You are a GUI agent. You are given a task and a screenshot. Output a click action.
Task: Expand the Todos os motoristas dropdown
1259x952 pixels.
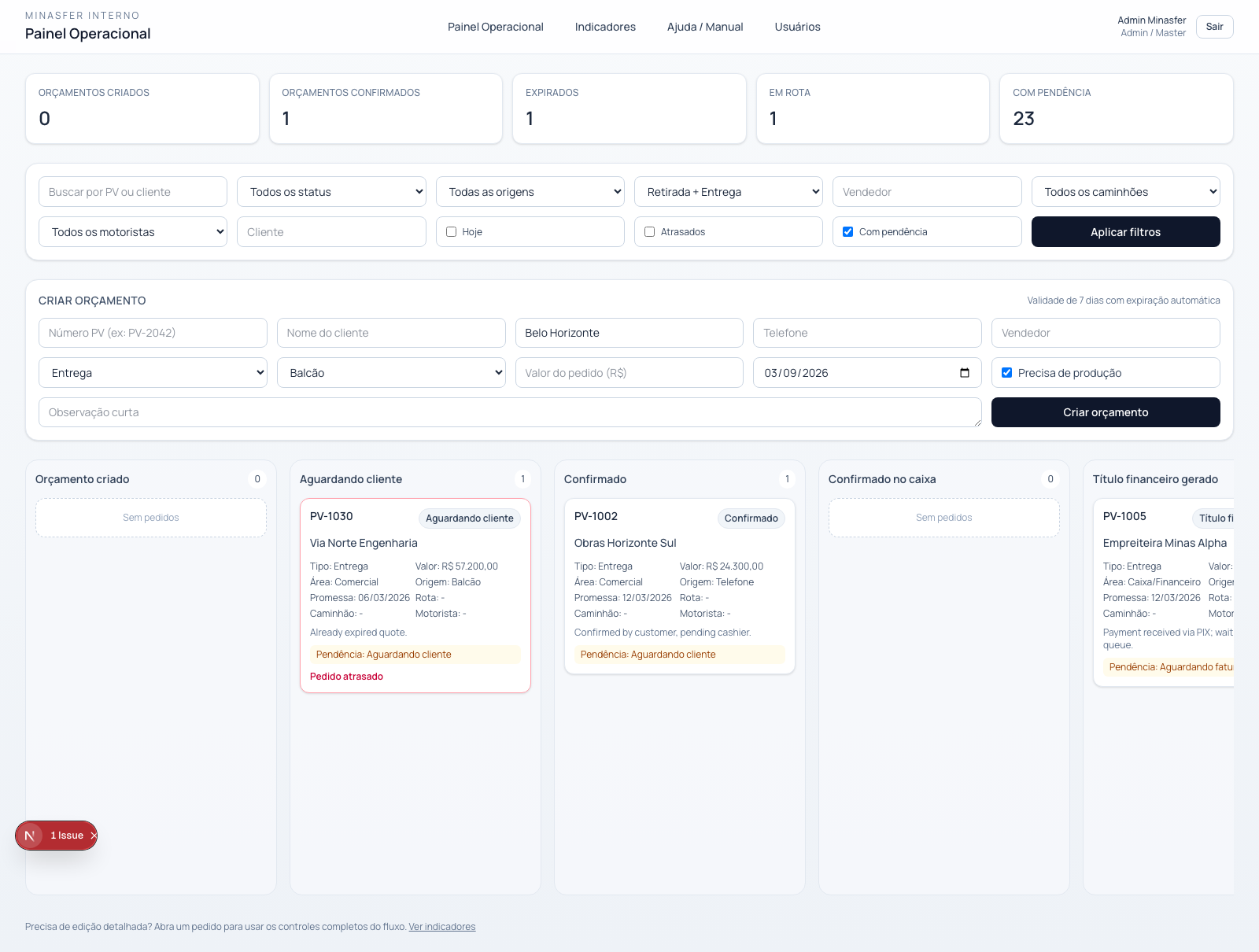coord(133,232)
